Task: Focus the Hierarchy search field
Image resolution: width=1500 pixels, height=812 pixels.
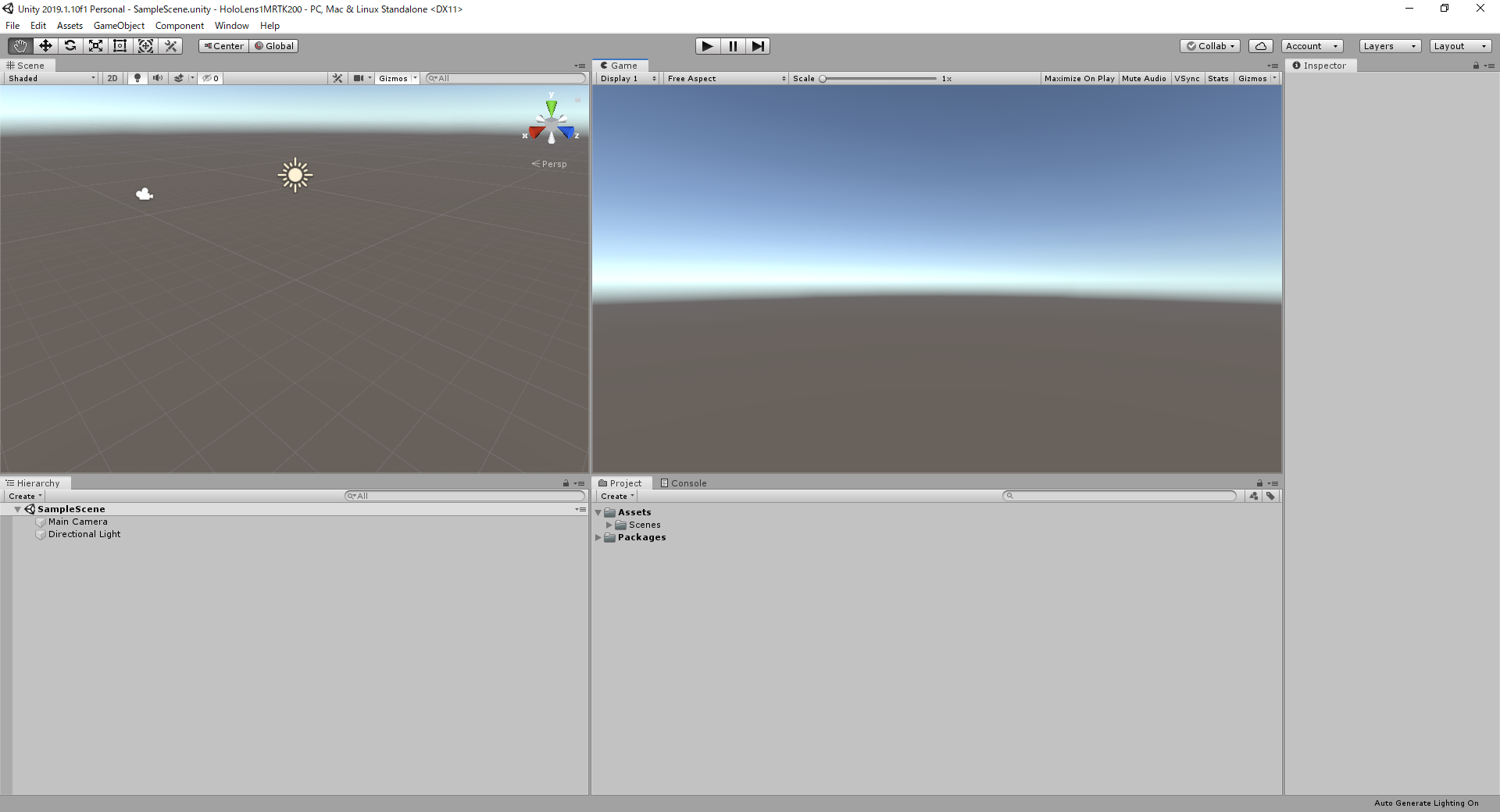Action: [x=465, y=496]
